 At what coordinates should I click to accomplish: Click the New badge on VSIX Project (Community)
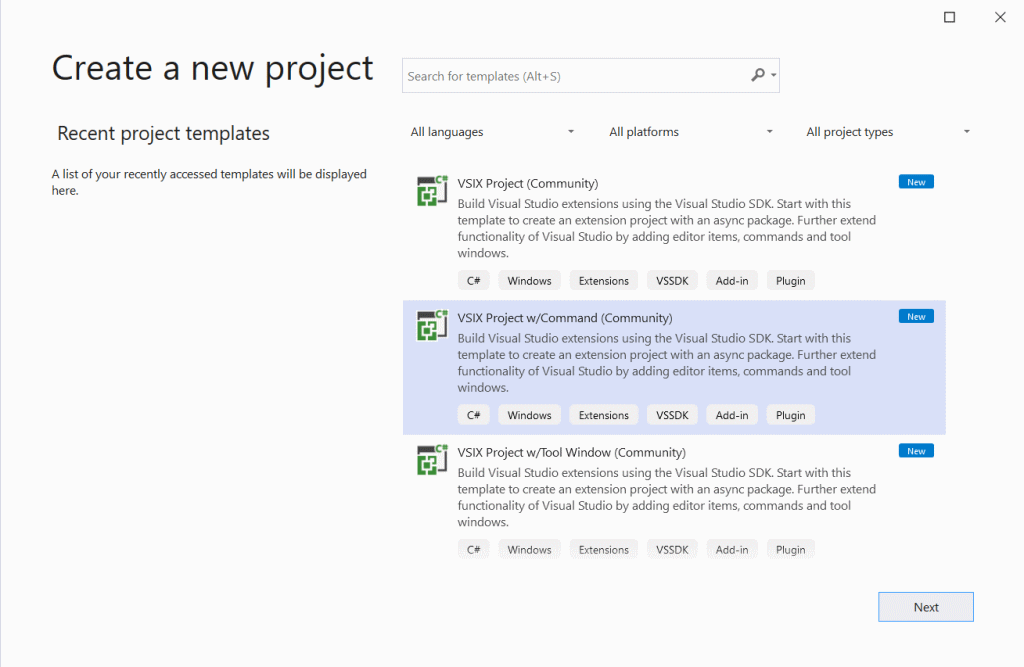click(916, 181)
